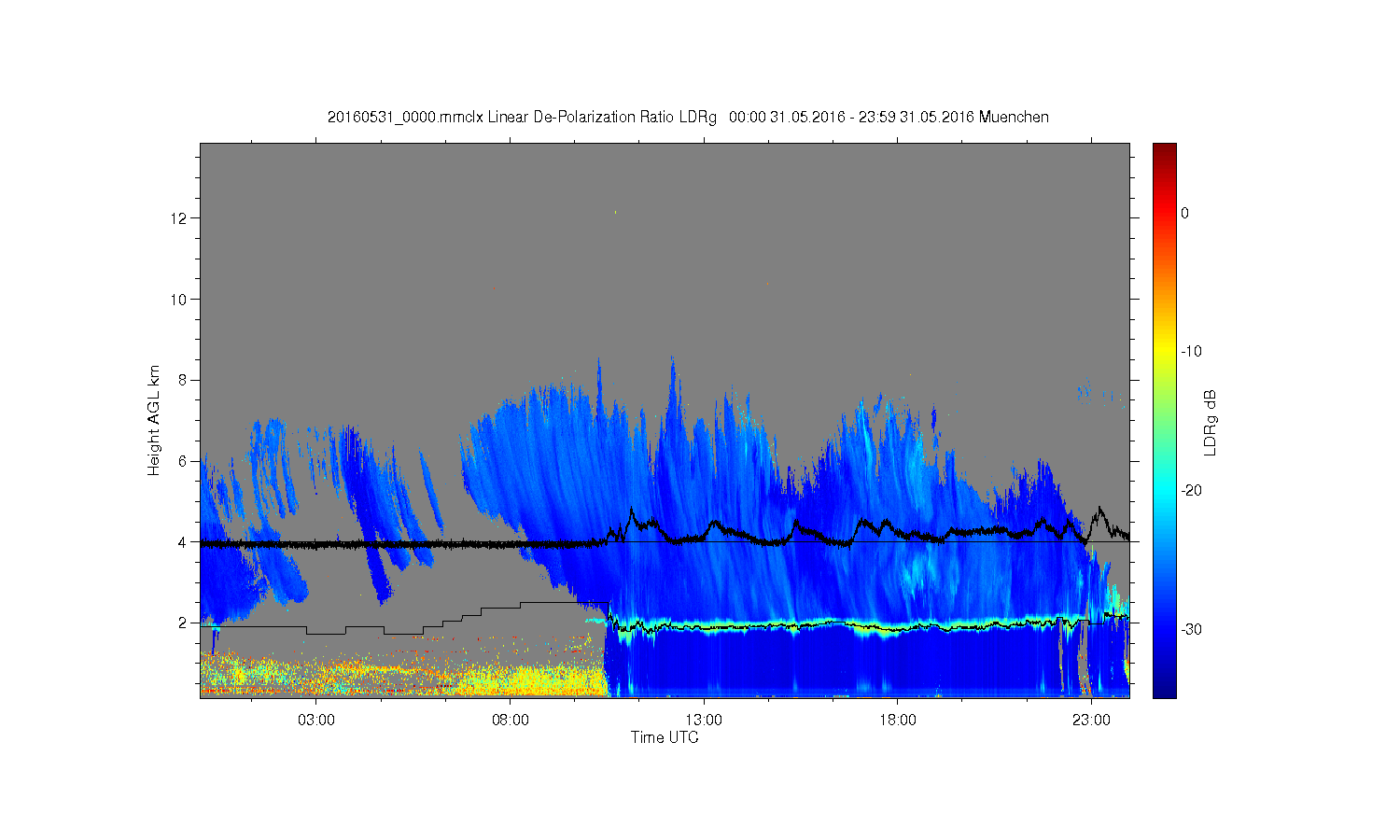
Task: Click the height tick label 2
Action: click(x=184, y=623)
